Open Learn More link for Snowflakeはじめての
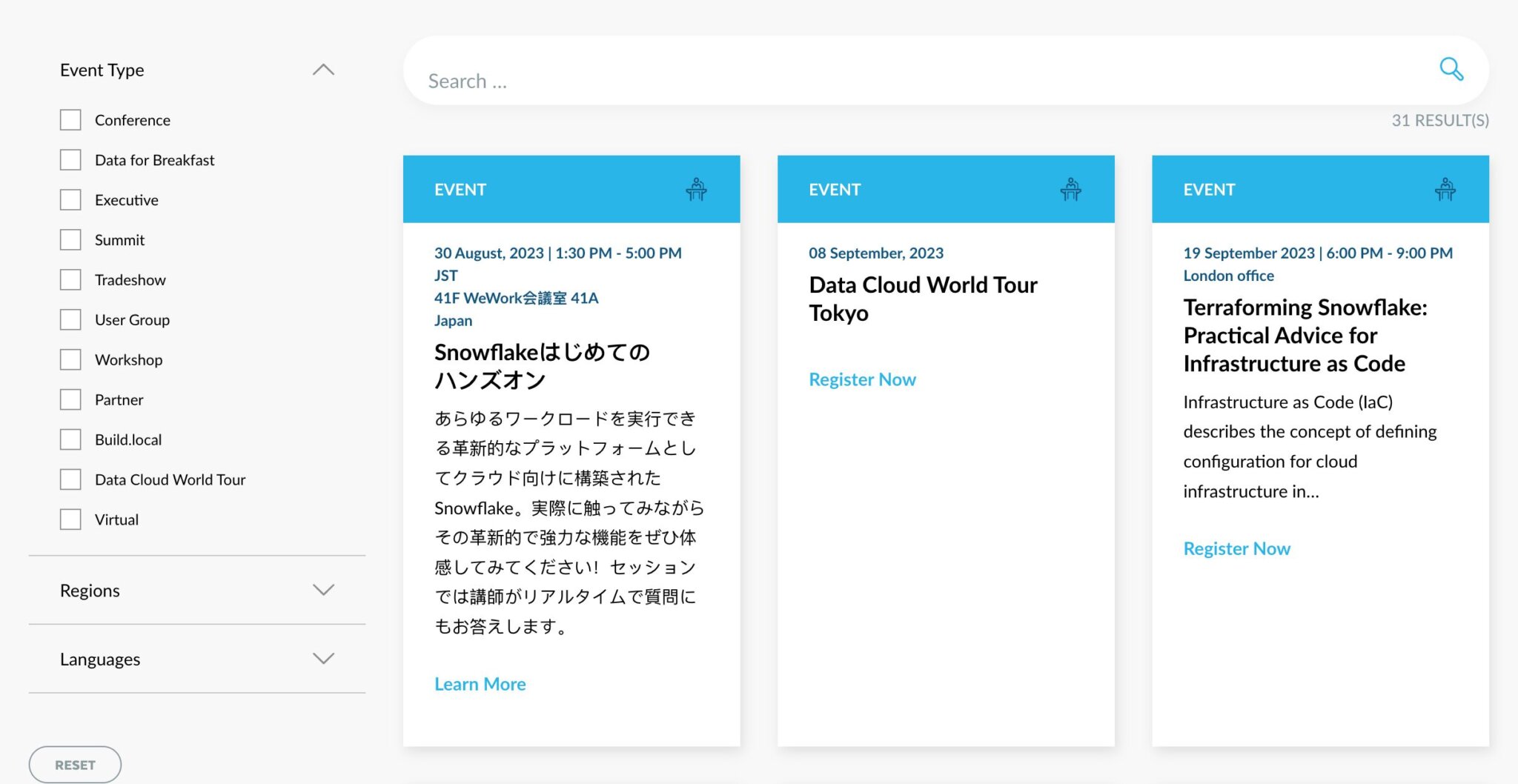Image resolution: width=1518 pixels, height=784 pixels. tap(480, 684)
